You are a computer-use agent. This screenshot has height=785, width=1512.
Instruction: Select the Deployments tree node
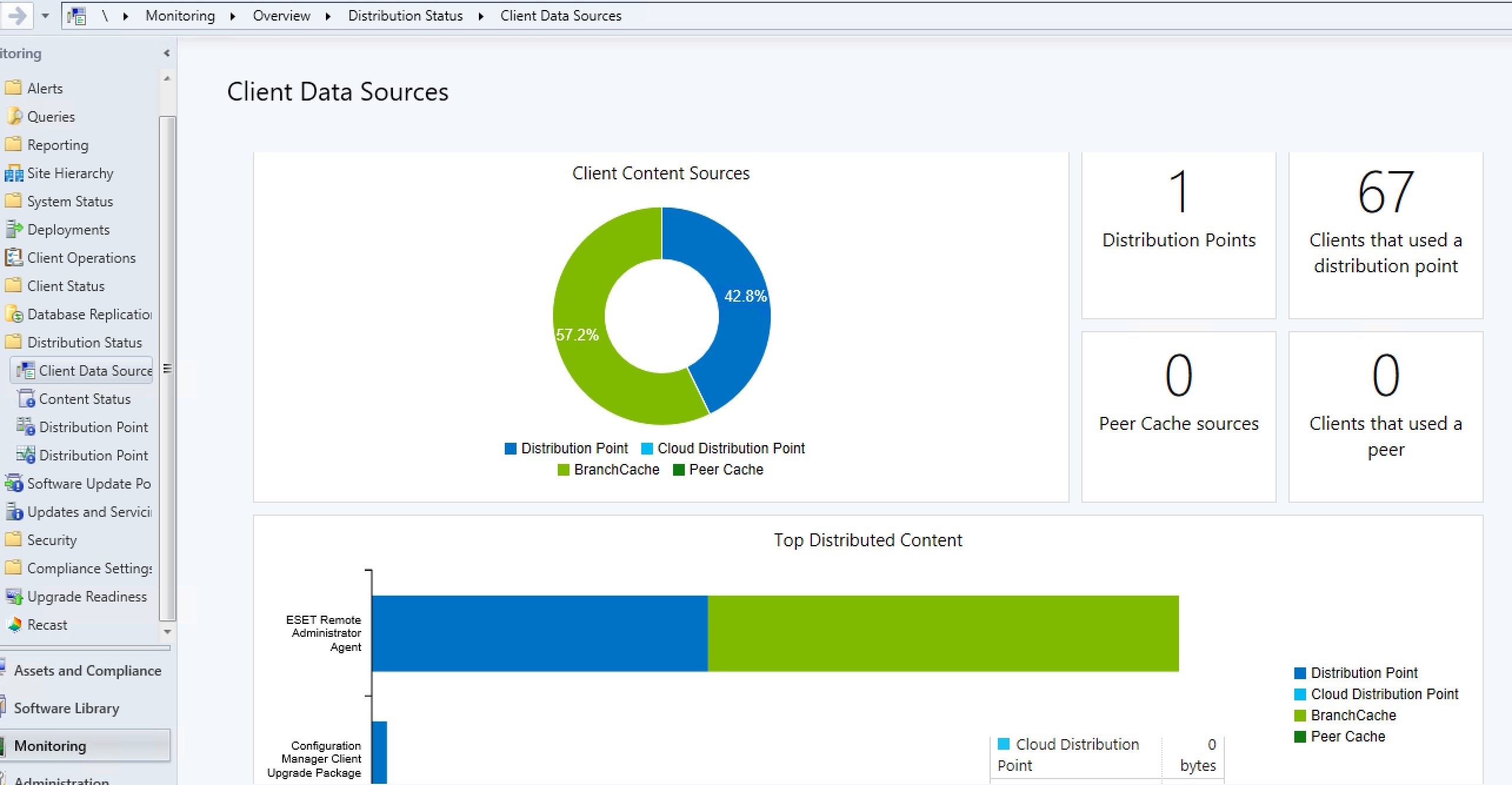[68, 229]
